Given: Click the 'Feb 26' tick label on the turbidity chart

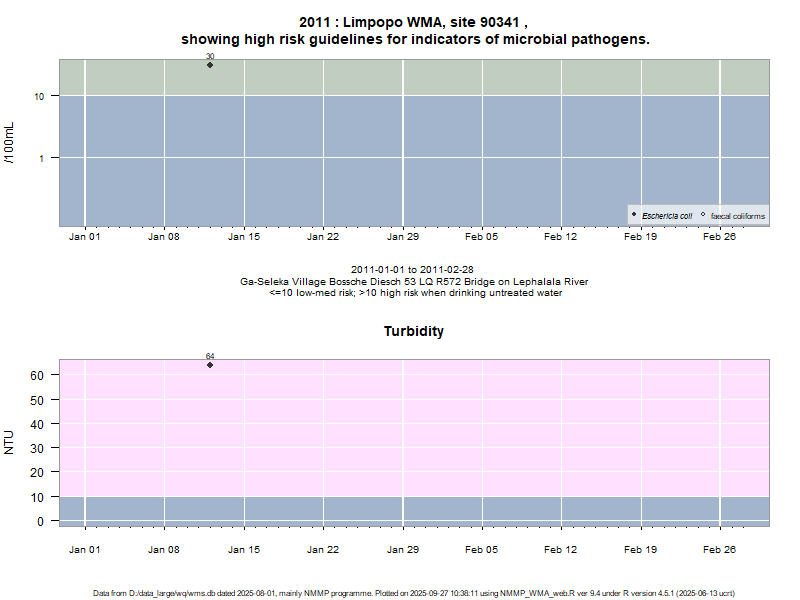Looking at the screenshot, I should tap(720, 549).
